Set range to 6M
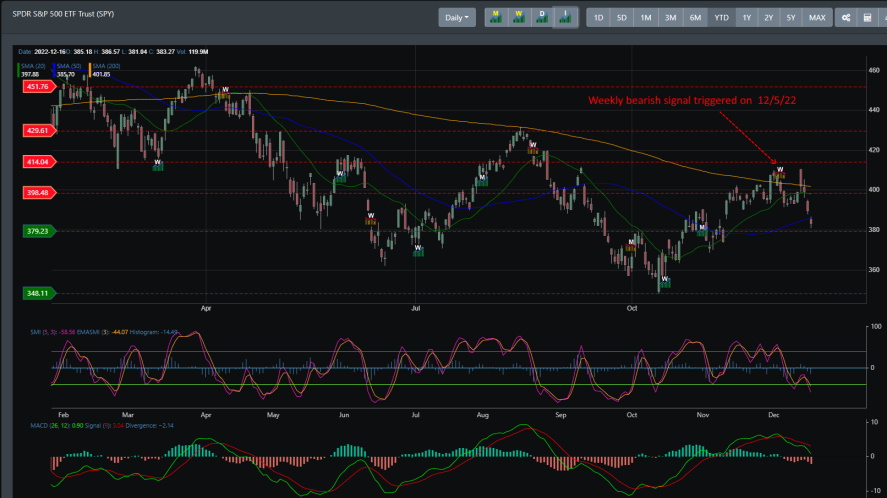This screenshot has width=887, height=498. [695, 18]
